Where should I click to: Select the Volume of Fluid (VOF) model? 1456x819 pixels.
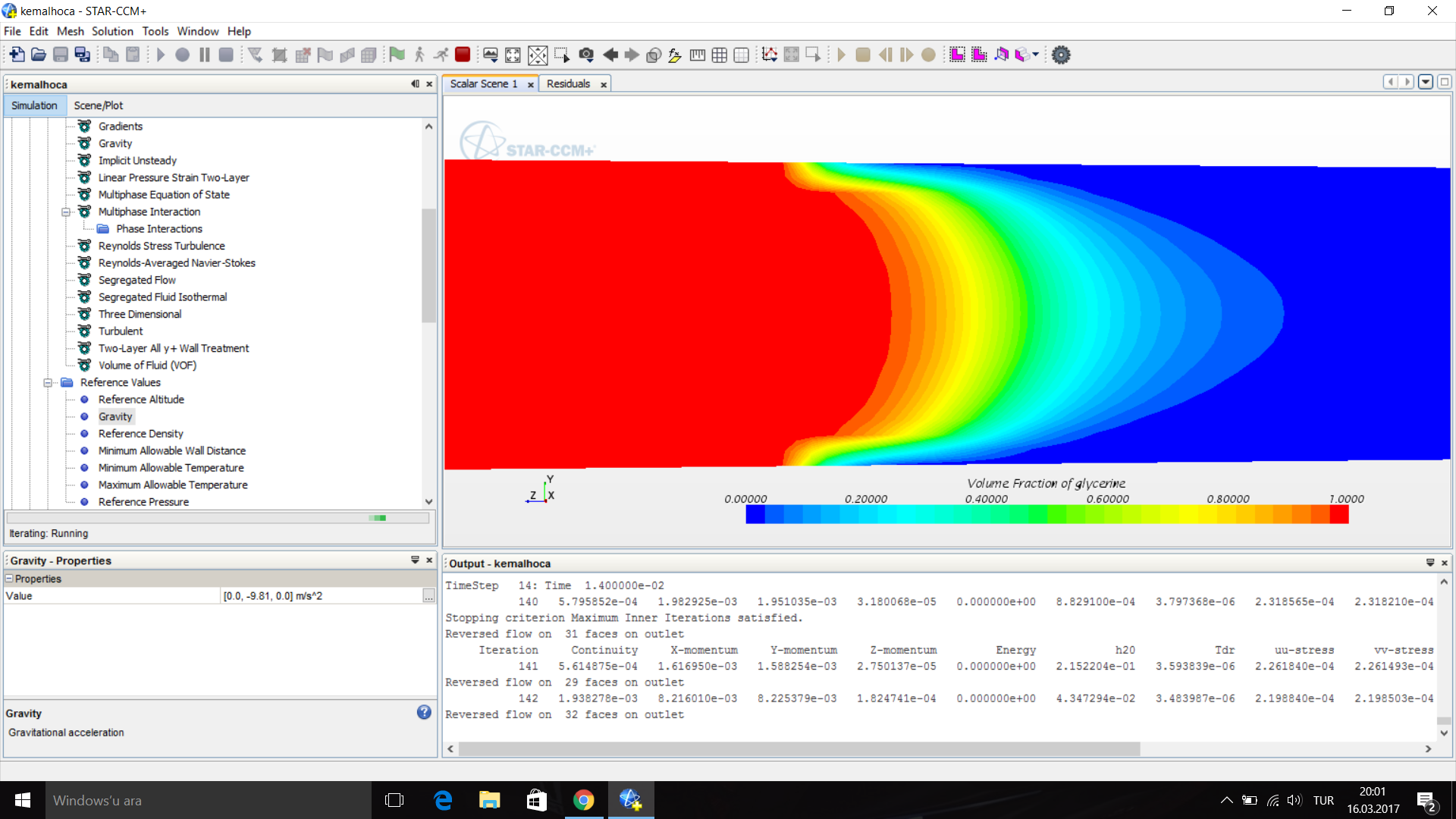point(147,366)
